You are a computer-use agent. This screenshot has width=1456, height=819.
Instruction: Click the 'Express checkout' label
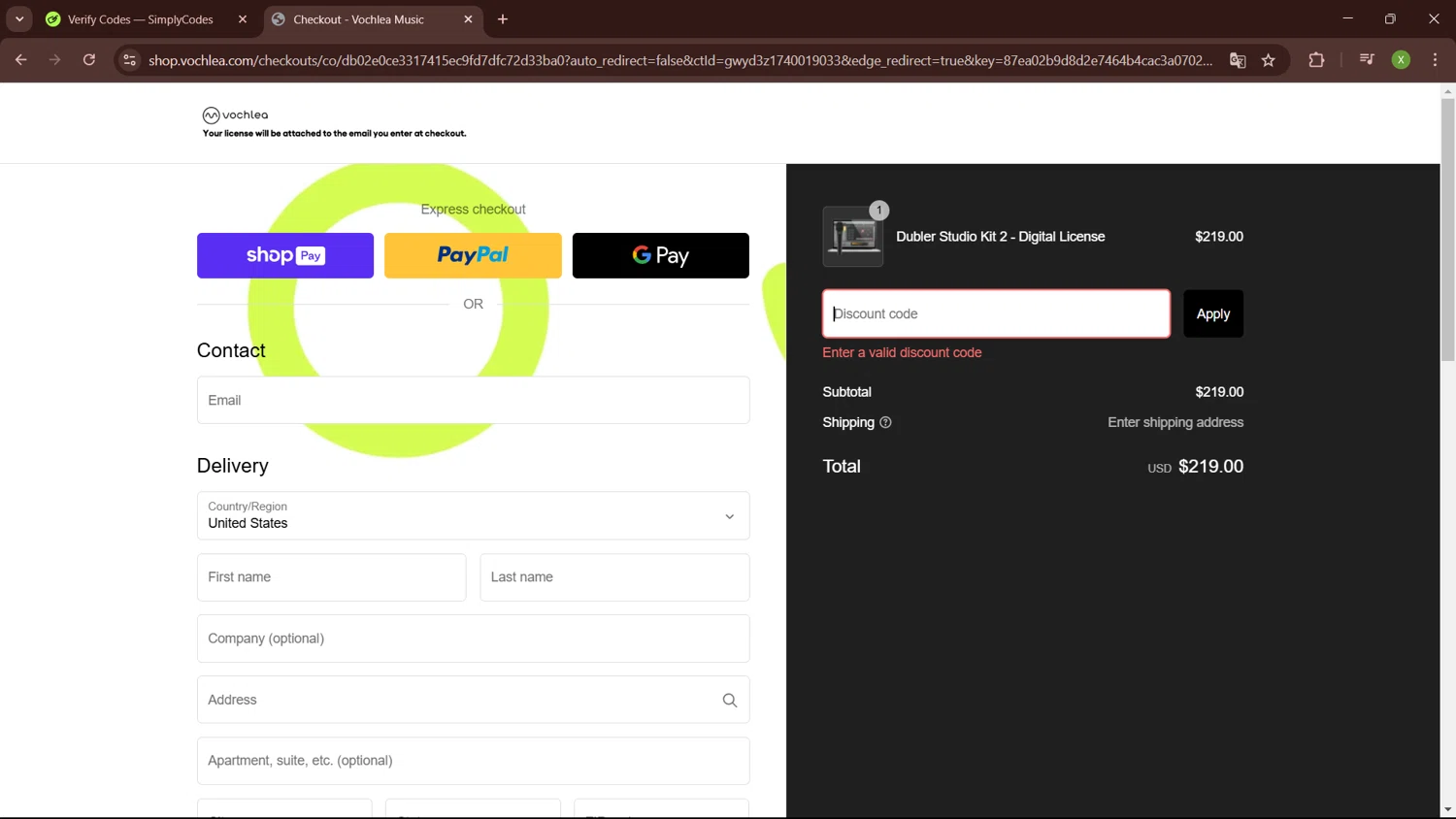tap(473, 210)
